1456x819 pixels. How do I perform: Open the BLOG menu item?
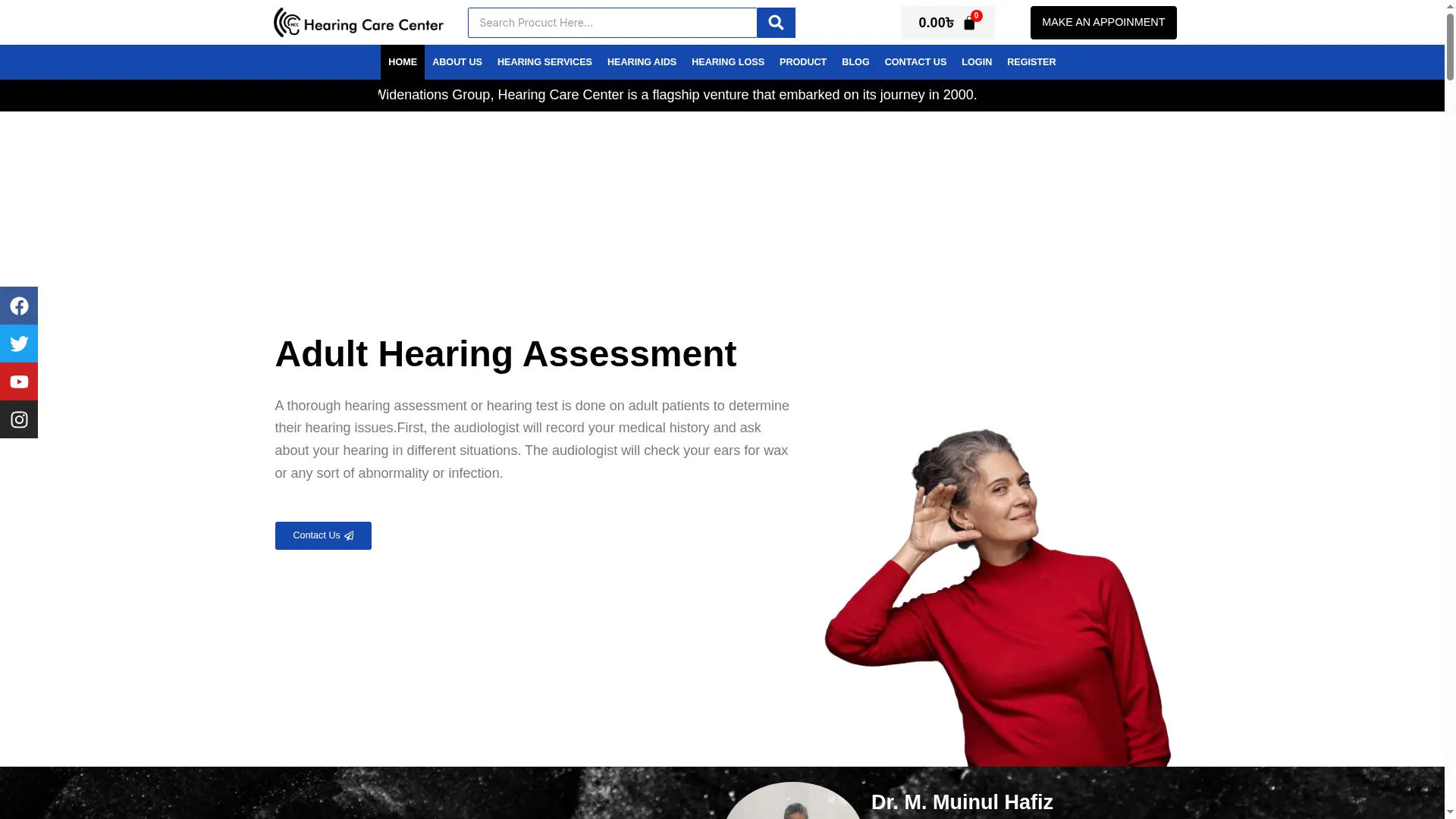click(855, 62)
